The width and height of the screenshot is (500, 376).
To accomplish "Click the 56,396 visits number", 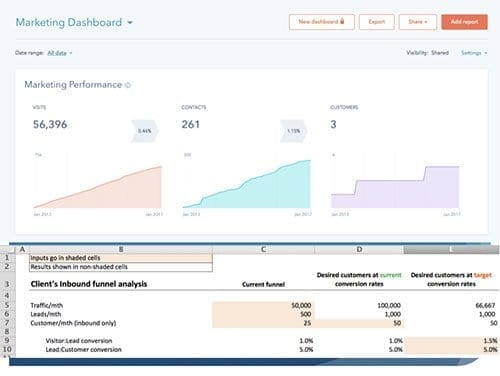I will click(50, 124).
